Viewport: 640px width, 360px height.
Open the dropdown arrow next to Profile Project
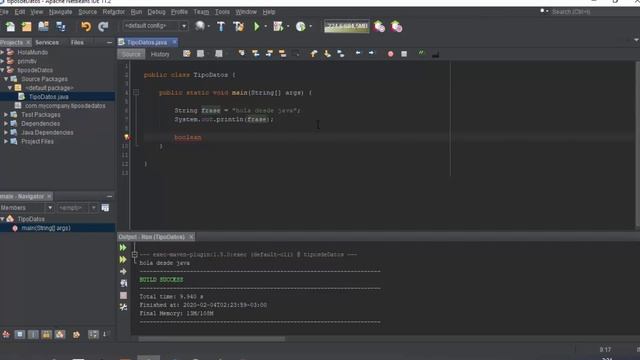pos(311,27)
